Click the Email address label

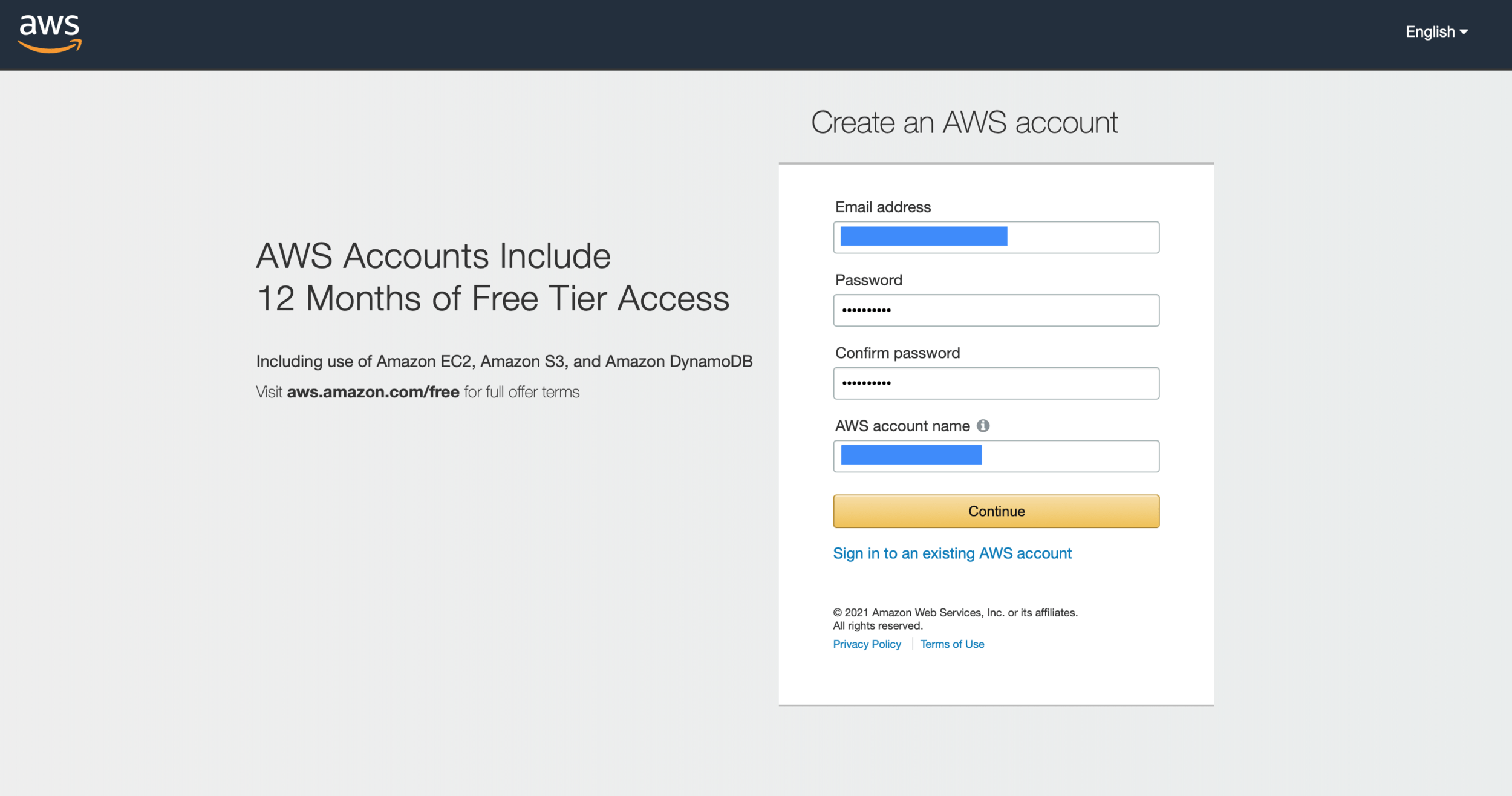[x=882, y=207]
